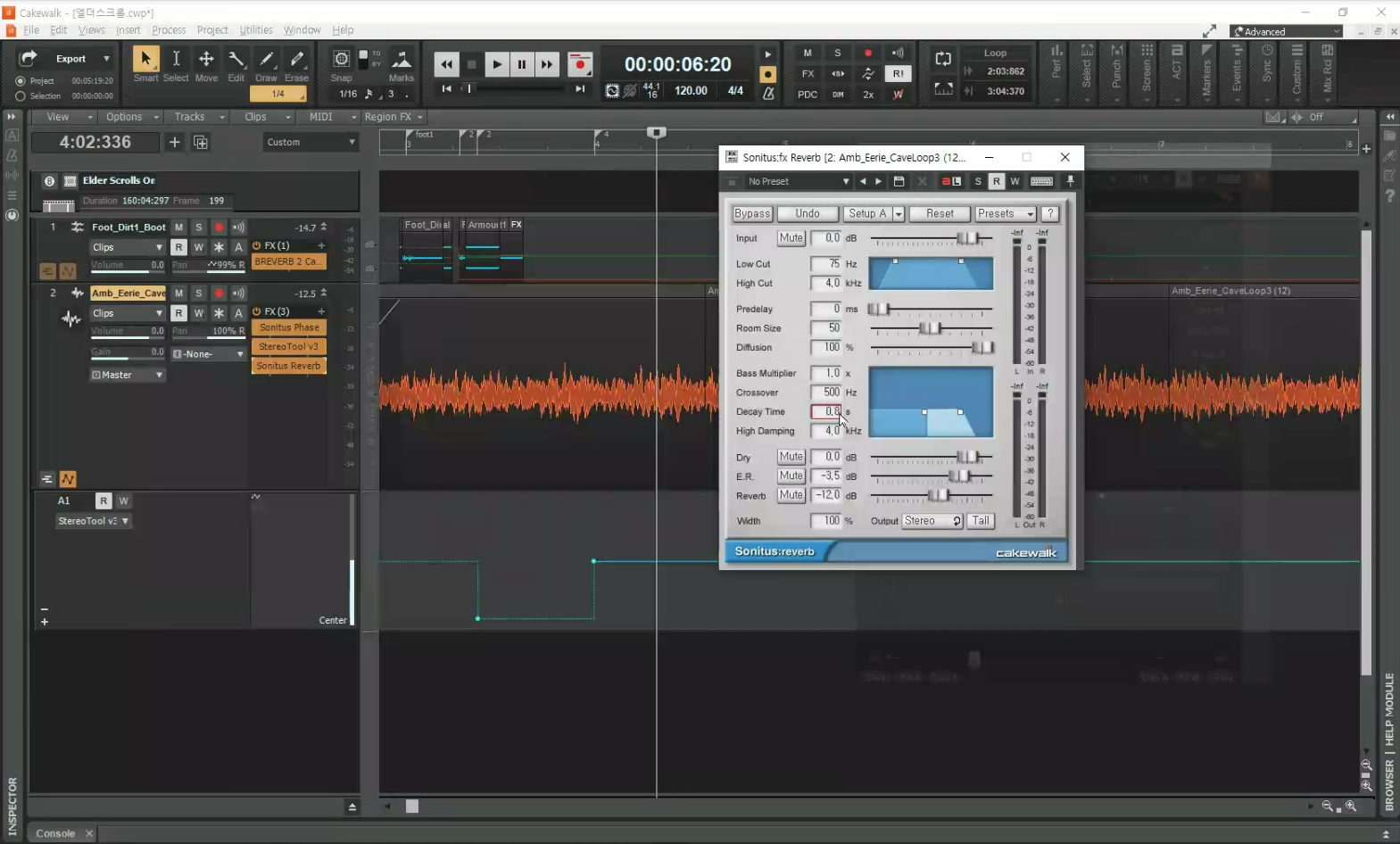Image resolution: width=1400 pixels, height=844 pixels.
Task: Open the No Preset dropdown
Action: (798, 181)
